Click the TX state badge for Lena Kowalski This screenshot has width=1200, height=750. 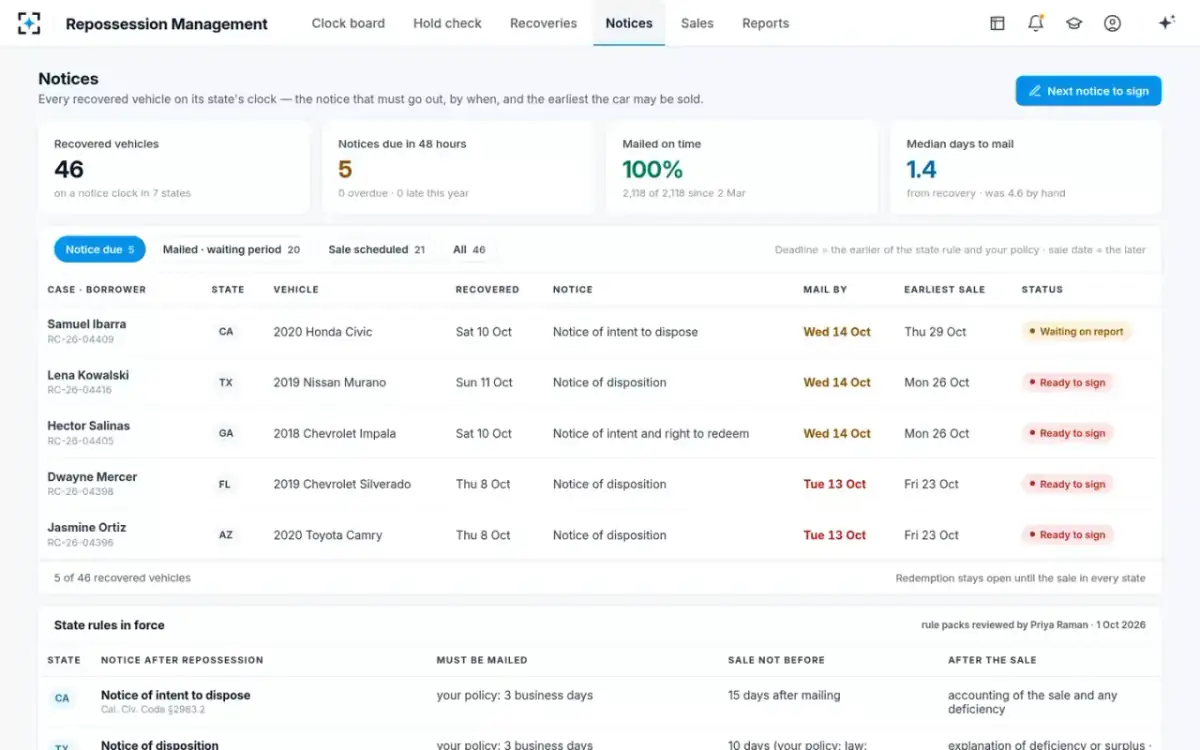pos(226,383)
